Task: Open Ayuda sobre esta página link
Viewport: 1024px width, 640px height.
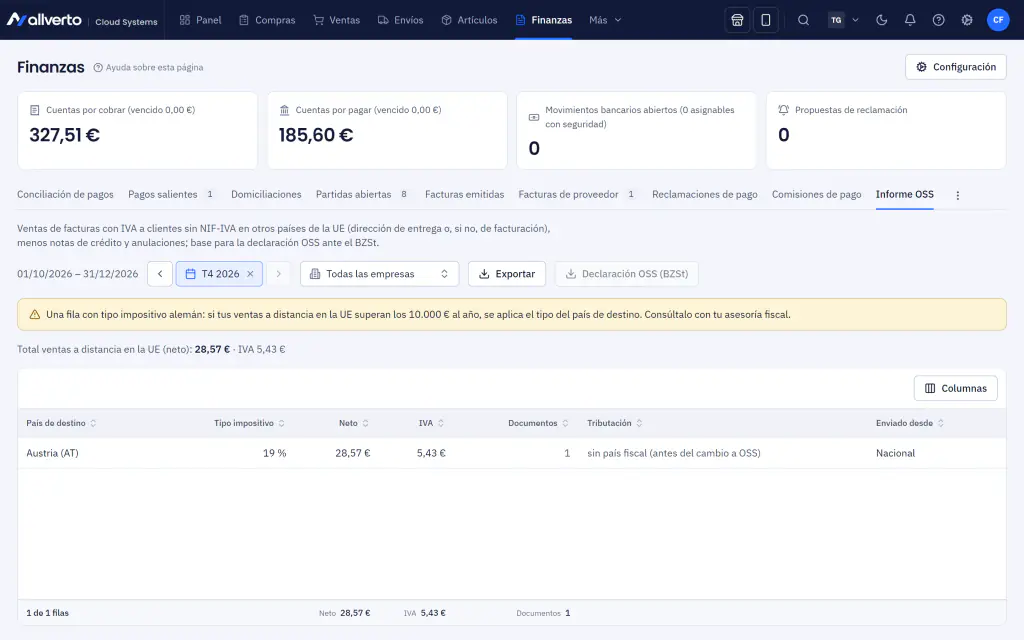Action: [x=148, y=67]
